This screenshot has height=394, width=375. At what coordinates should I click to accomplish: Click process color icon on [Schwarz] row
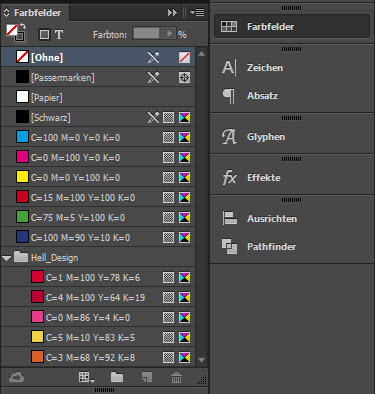click(168, 117)
